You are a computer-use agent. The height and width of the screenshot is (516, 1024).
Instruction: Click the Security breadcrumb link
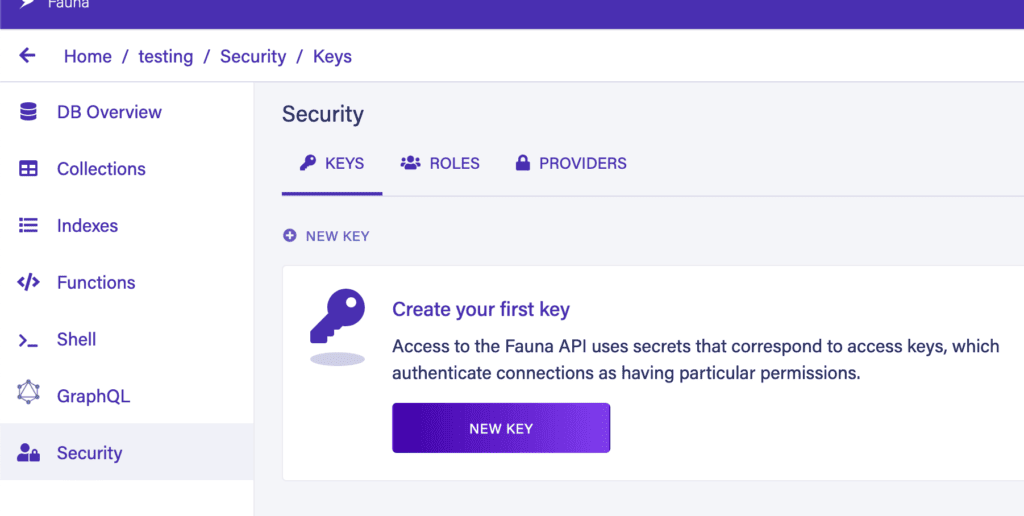click(x=253, y=56)
